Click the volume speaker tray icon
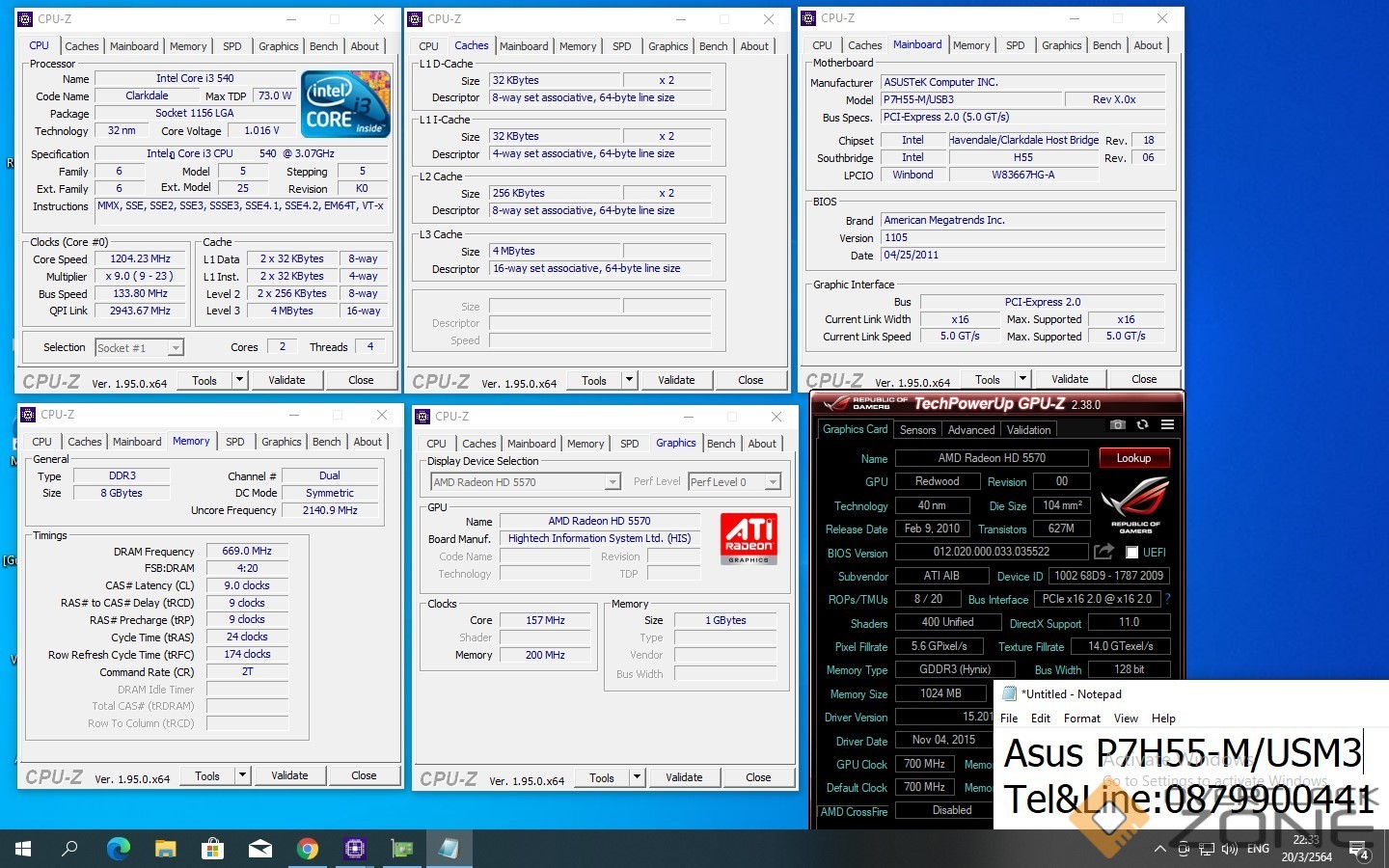This screenshot has width=1389, height=868. (x=1229, y=850)
